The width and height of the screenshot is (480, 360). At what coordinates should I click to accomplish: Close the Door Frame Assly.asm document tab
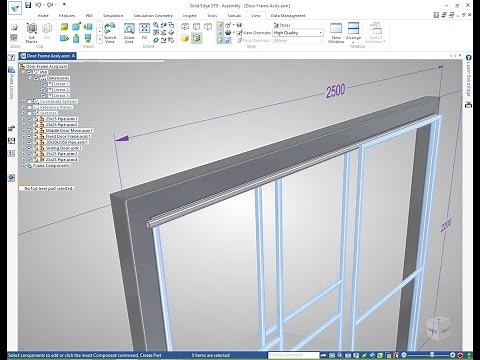pyautogui.click(x=73, y=56)
